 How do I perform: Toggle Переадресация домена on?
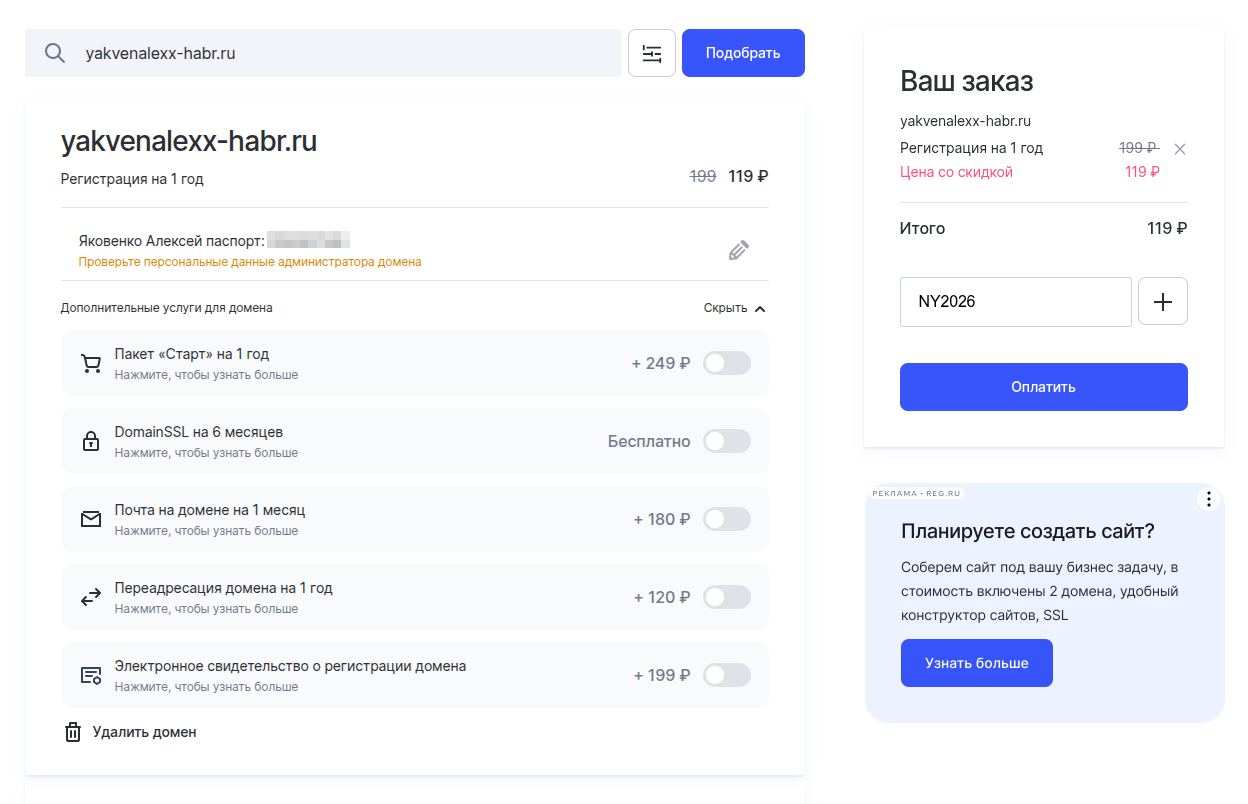click(x=726, y=597)
